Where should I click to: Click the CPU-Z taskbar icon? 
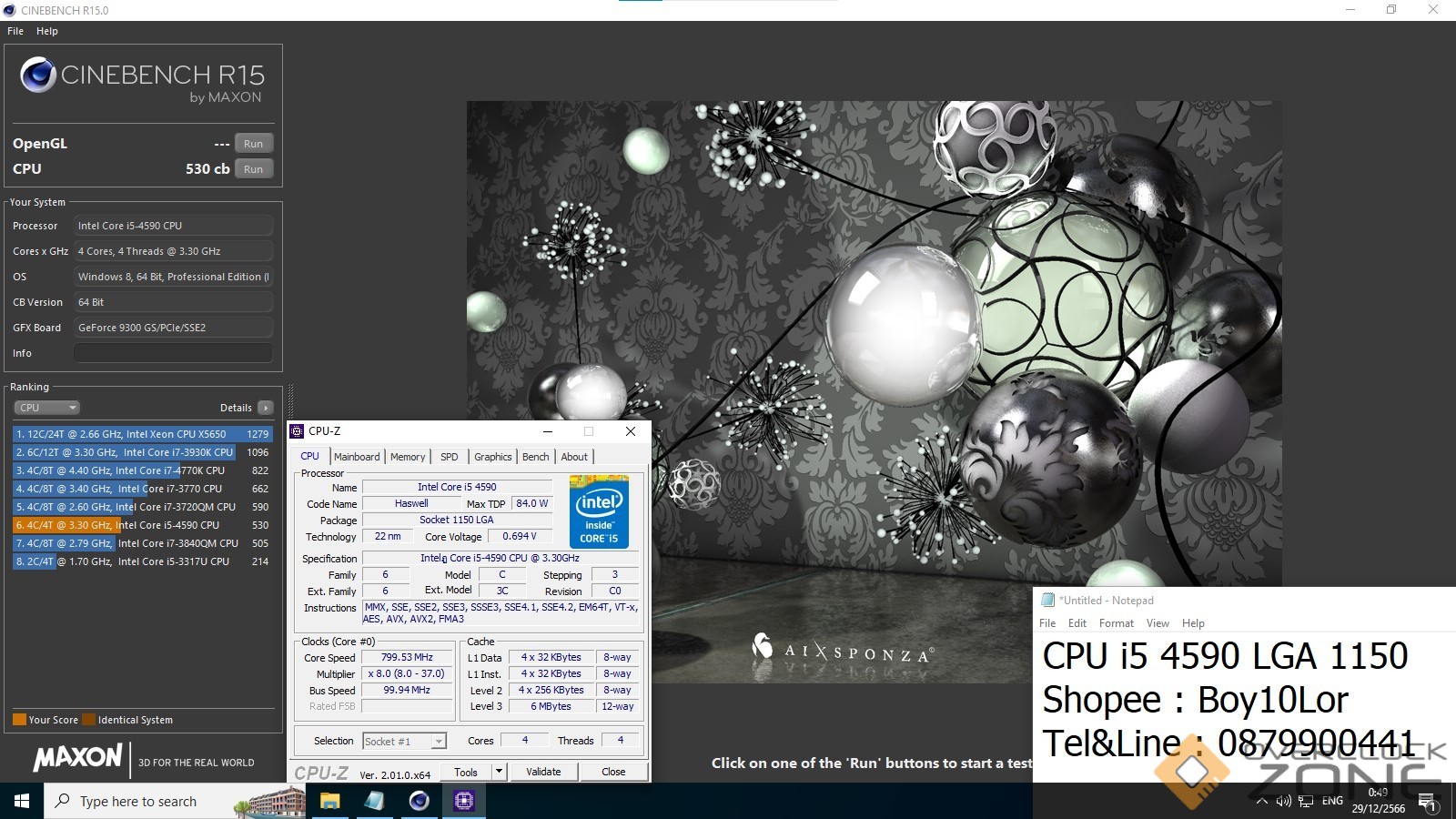[x=464, y=801]
